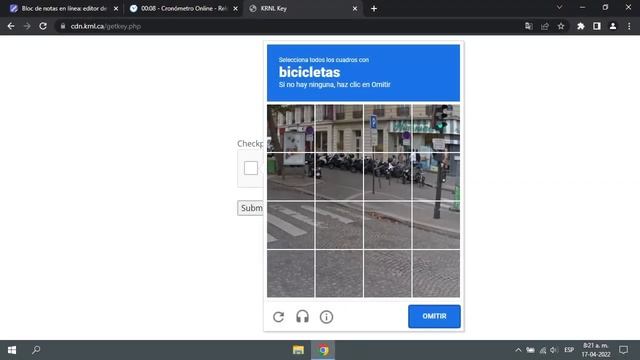
Task: Open Windows taskbar search
Action: (x=36, y=350)
